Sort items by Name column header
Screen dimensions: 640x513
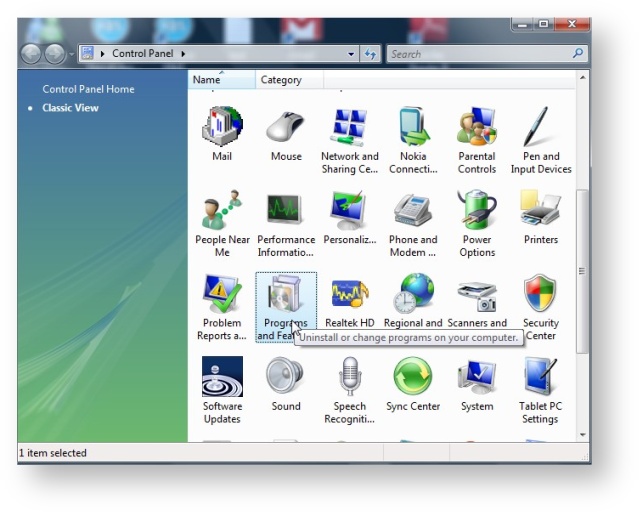point(207,80)
